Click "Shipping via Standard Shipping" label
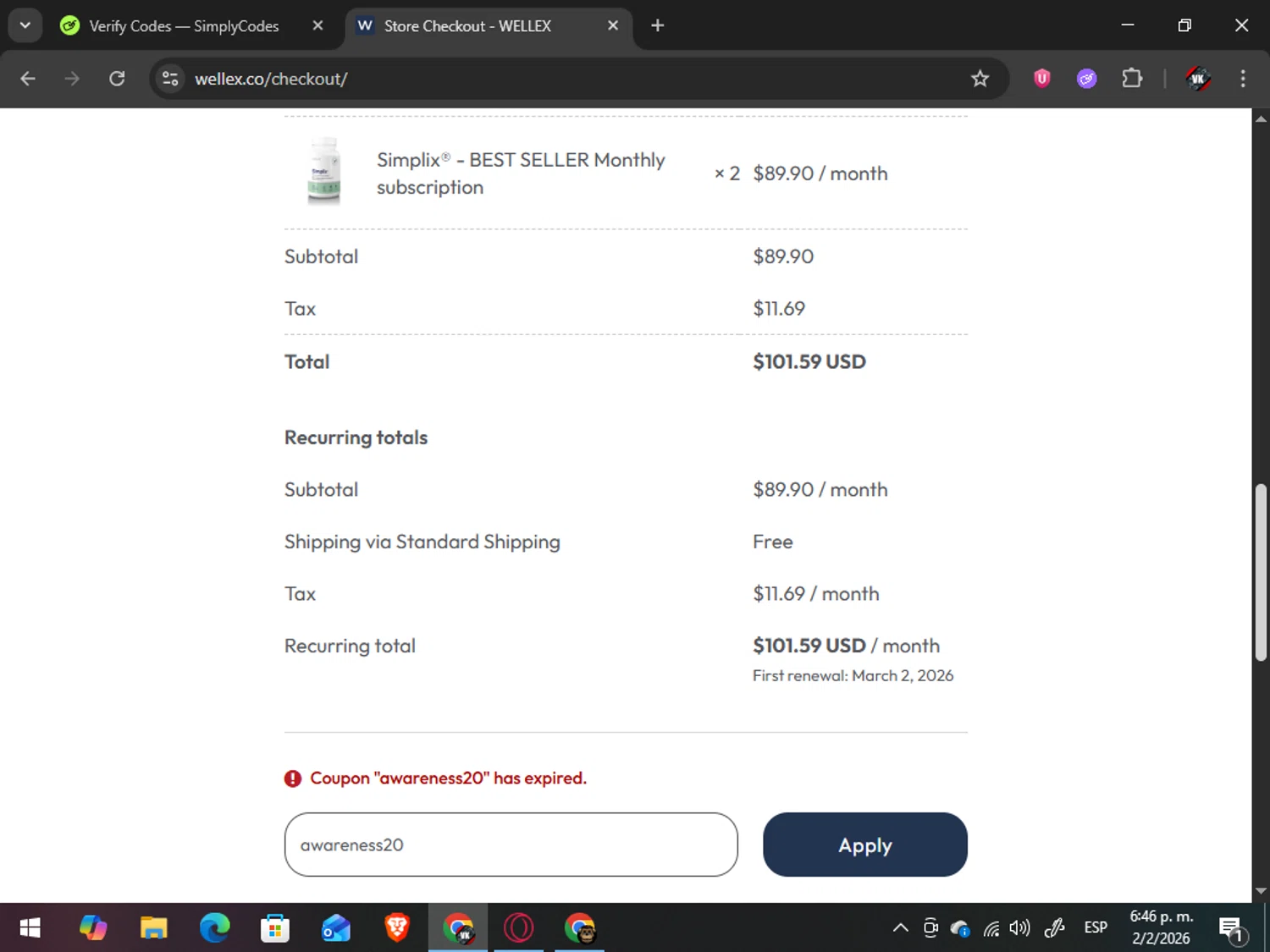This screenshot has height=952, width=1270. (422, 542)
